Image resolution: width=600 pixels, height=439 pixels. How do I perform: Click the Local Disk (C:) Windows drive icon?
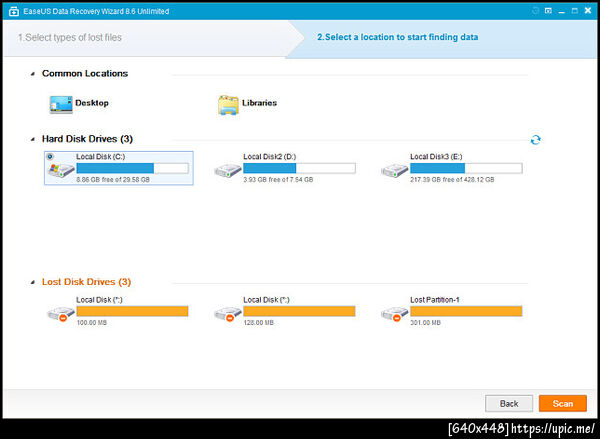pos(61,170)
